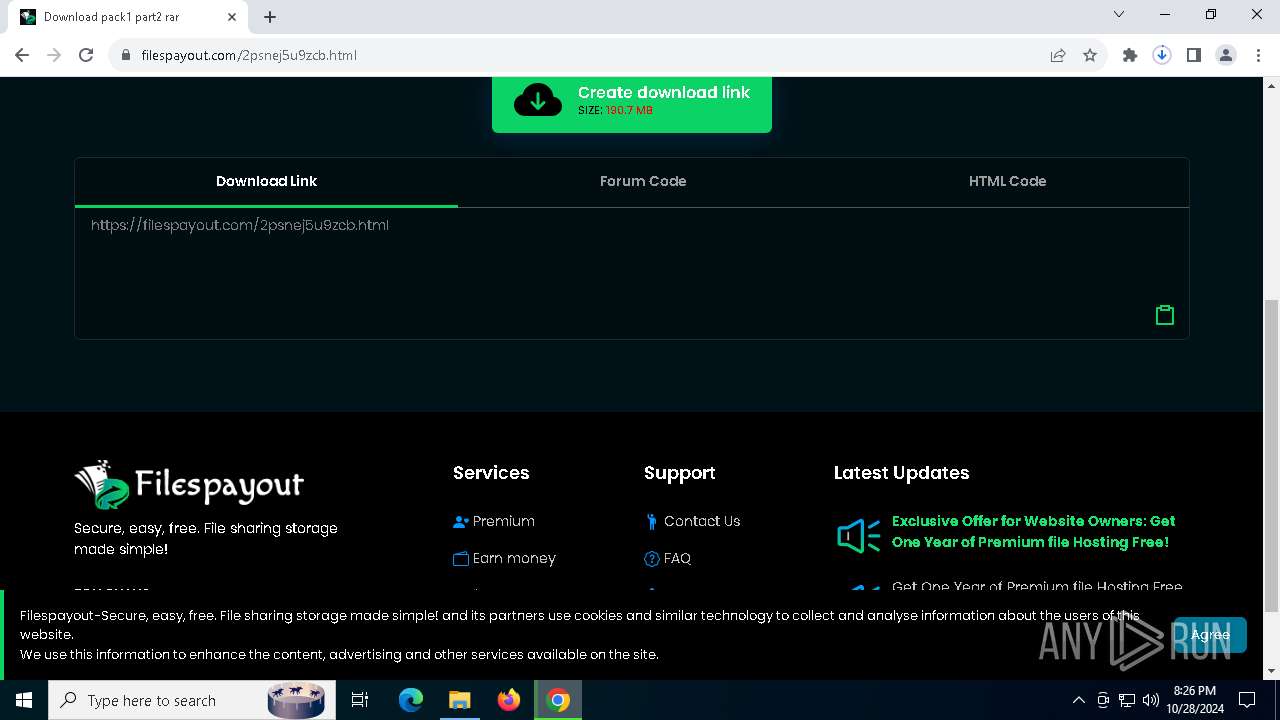The image size is (1280, 720).
Task: Open the Premium services link
Action: pyautogui.click(x=503, y=521)
